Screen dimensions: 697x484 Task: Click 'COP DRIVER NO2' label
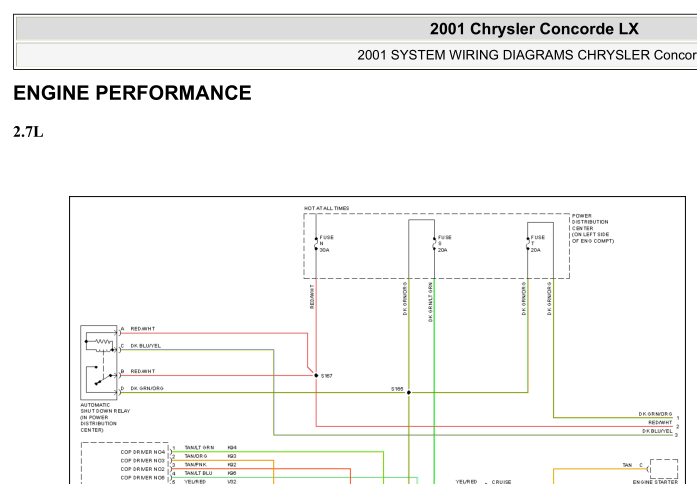(x=143, y=469)
